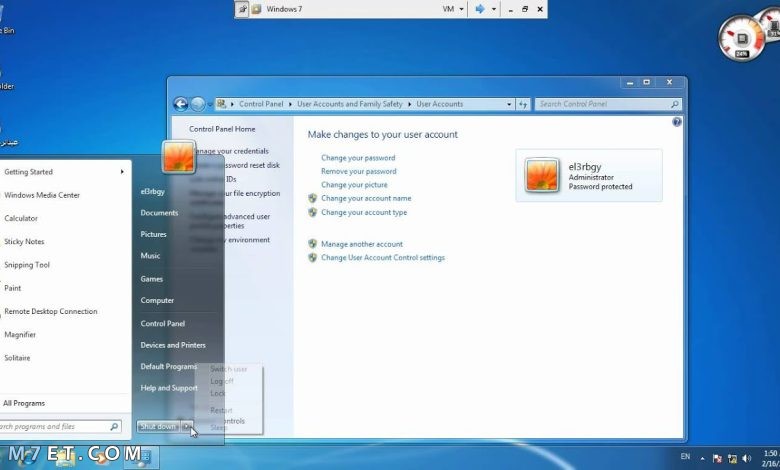This screenshot has width=780, height=470.
Task: Click Change your account name link
Action: 366,198
